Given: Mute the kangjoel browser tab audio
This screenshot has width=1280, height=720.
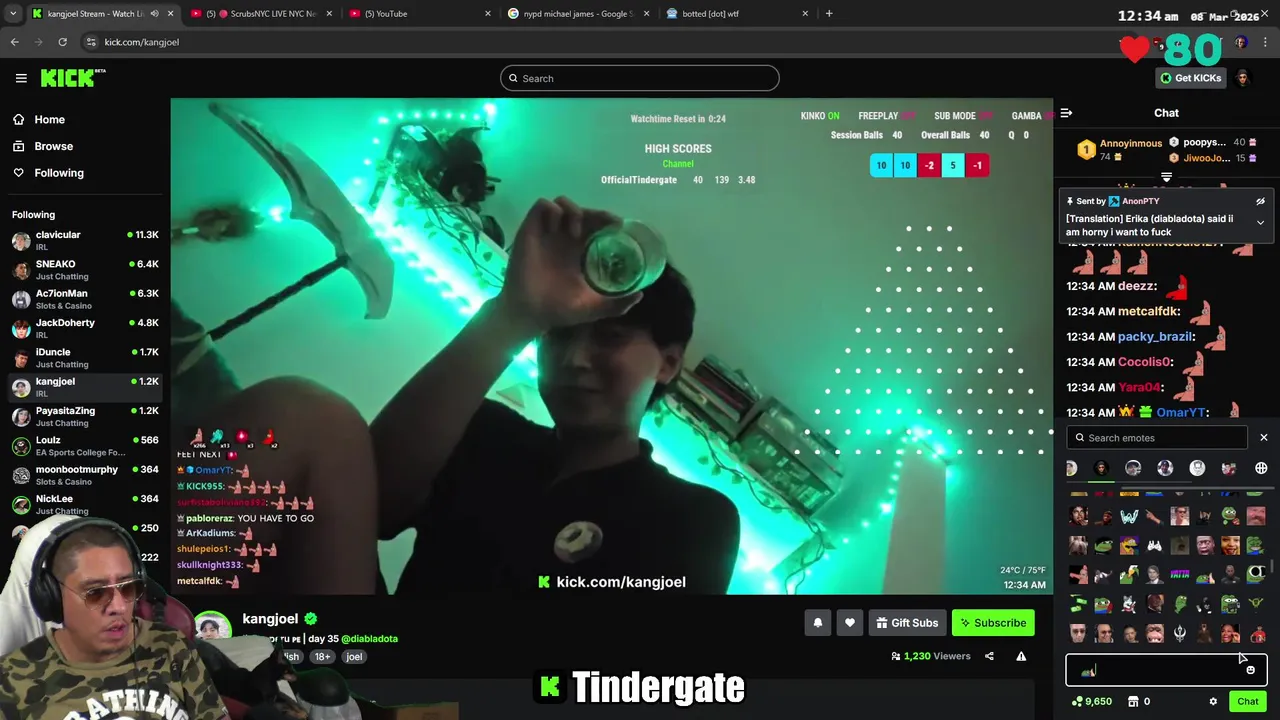Looking at the screenshot, I should coord(154,13).
